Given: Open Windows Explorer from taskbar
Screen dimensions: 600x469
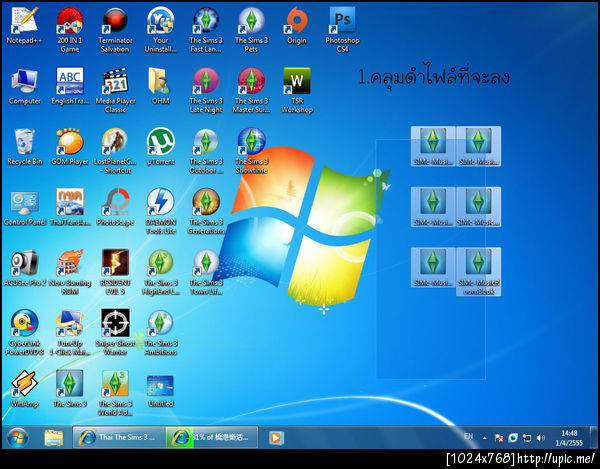Looking at the screenshot, I should click(54, 438).
